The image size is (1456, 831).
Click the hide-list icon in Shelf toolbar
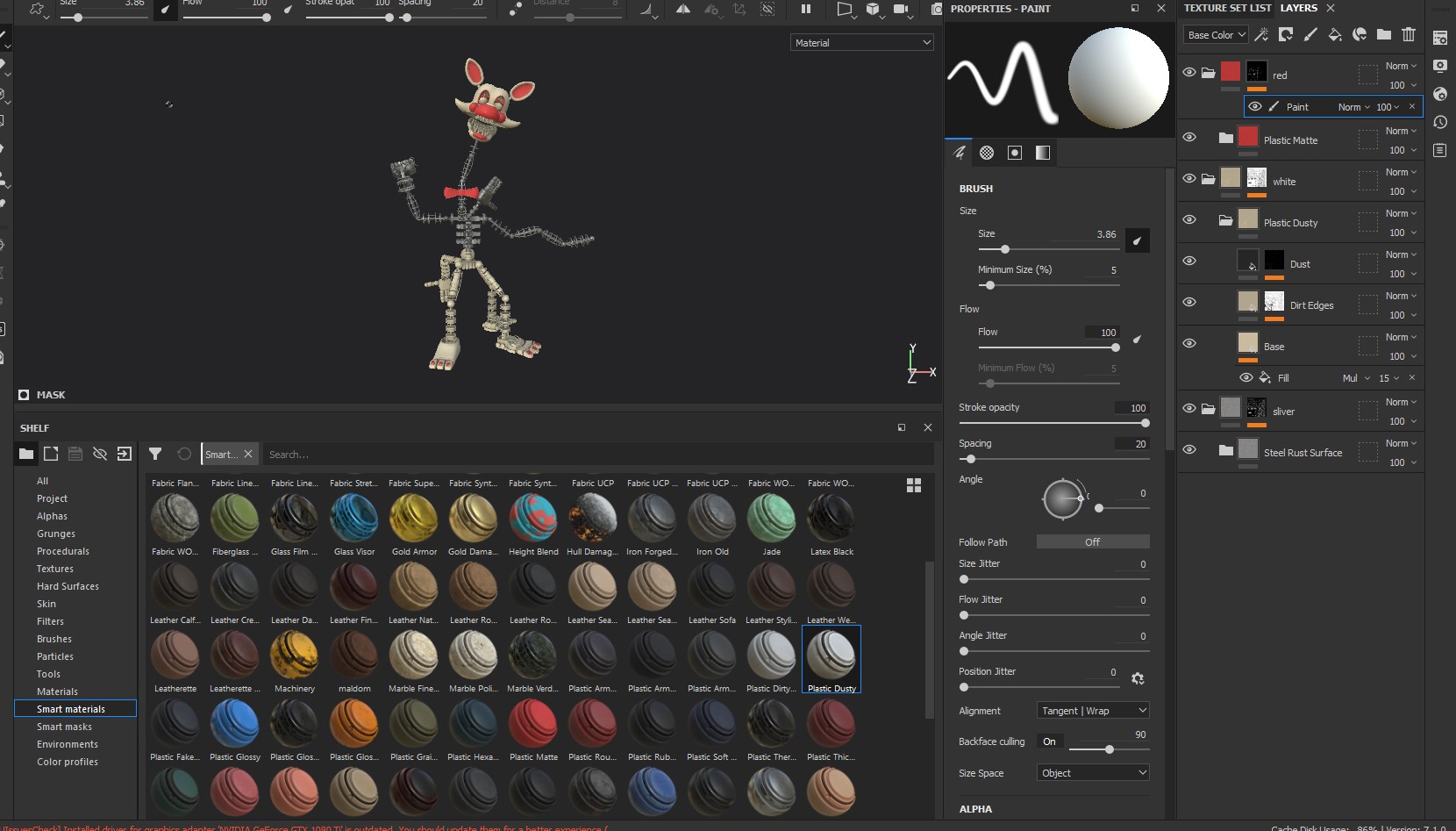click(100, 454)
